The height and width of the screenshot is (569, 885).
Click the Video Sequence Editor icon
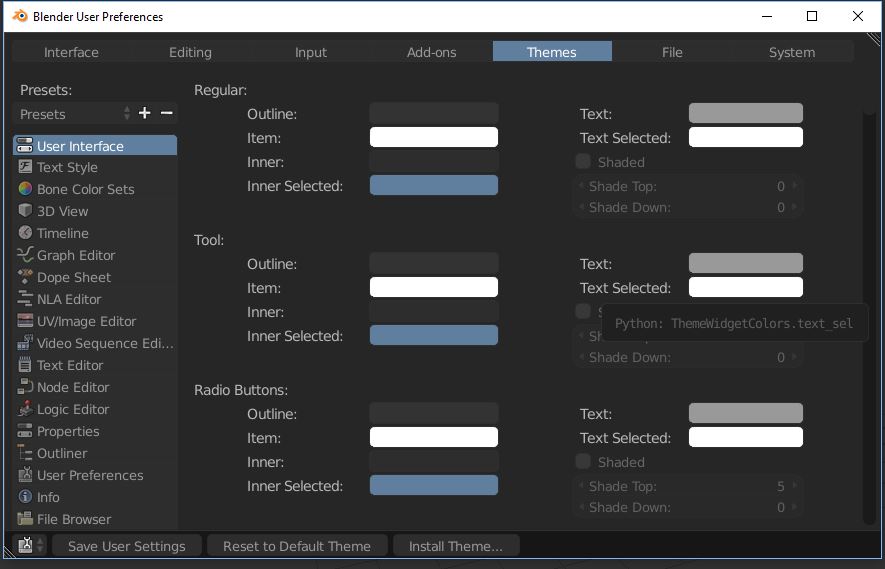tap(25, 343)
